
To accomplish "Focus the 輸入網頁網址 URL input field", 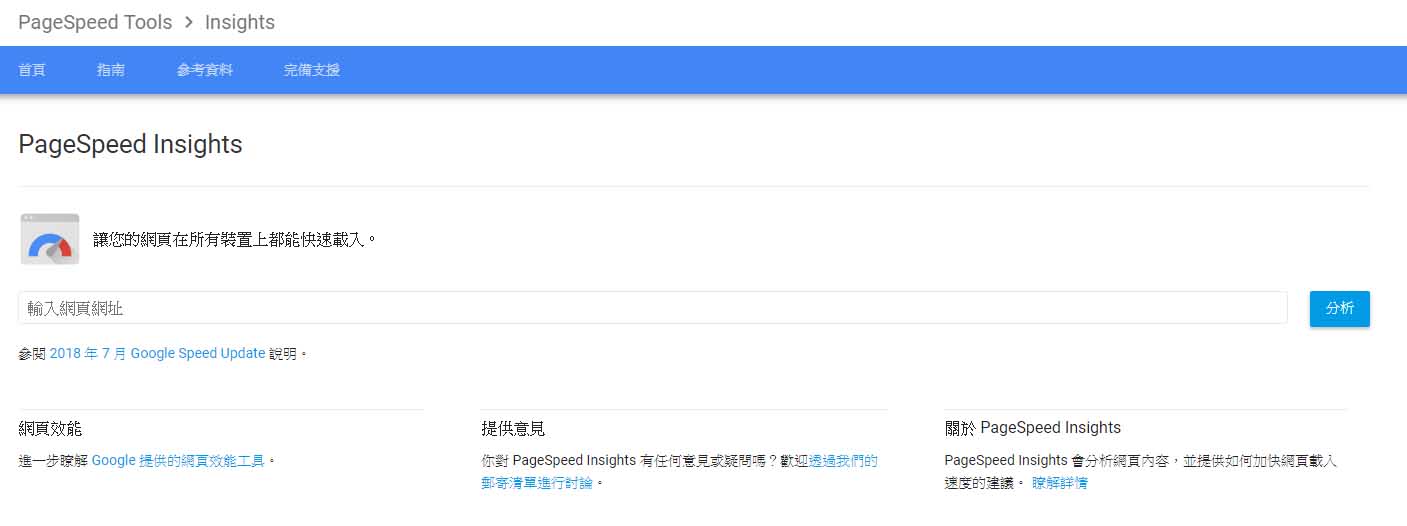I will [653, 308].
